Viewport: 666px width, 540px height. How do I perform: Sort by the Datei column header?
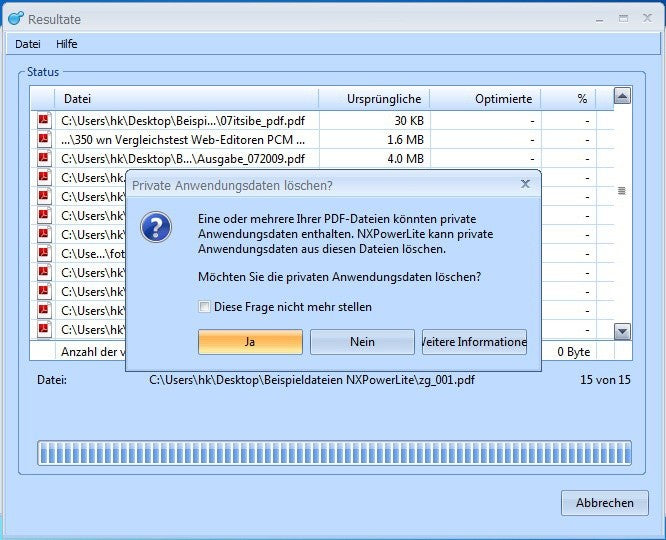coord(187,99)
